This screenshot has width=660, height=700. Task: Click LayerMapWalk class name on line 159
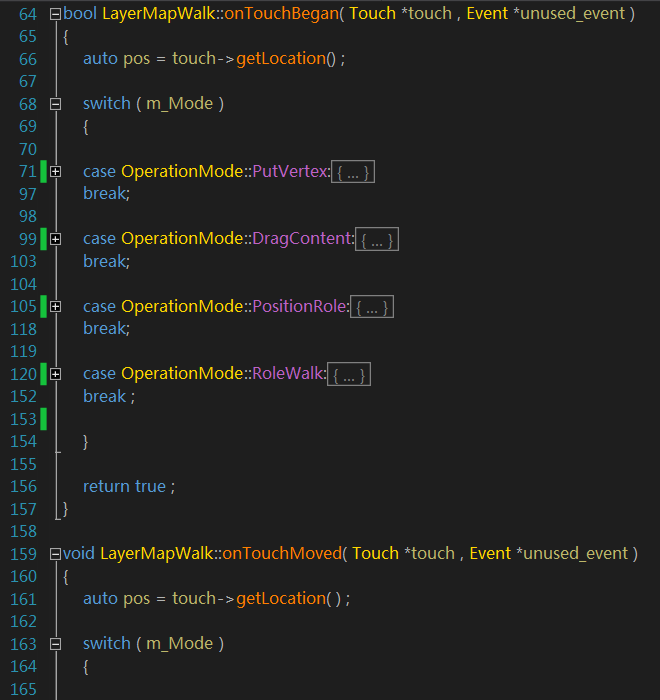(x=157, y=554)
